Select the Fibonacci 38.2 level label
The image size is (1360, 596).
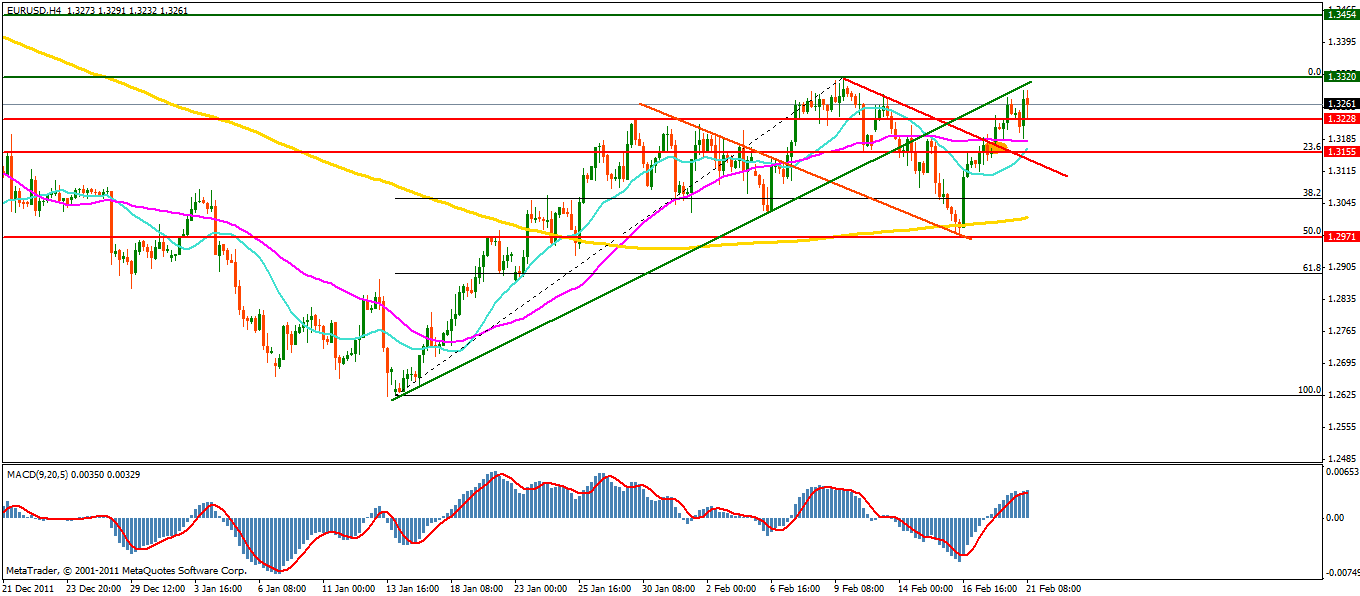tap(1312, 193)
